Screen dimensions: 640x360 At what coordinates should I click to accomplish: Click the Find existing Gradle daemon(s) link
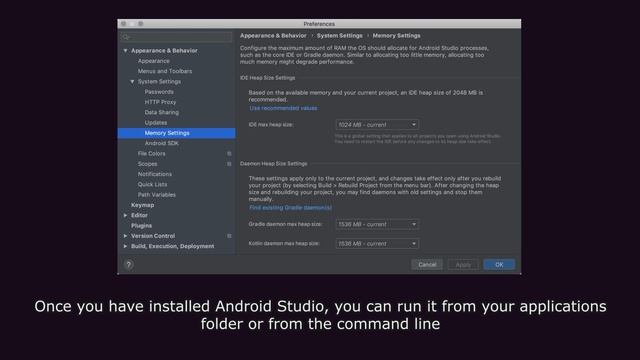(x=290, y=208)
